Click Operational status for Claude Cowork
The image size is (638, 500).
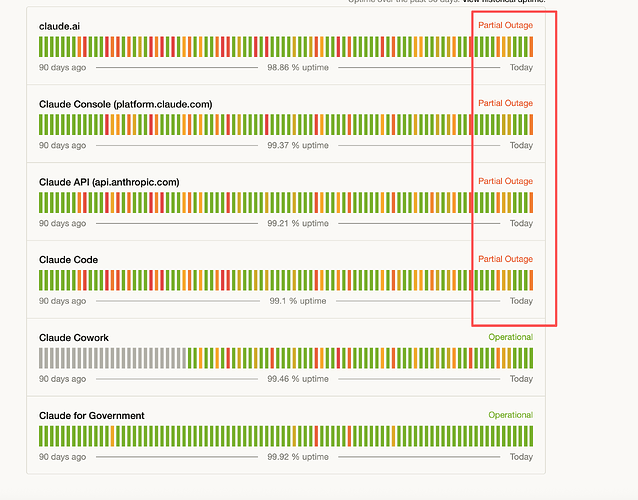[511, 337]
